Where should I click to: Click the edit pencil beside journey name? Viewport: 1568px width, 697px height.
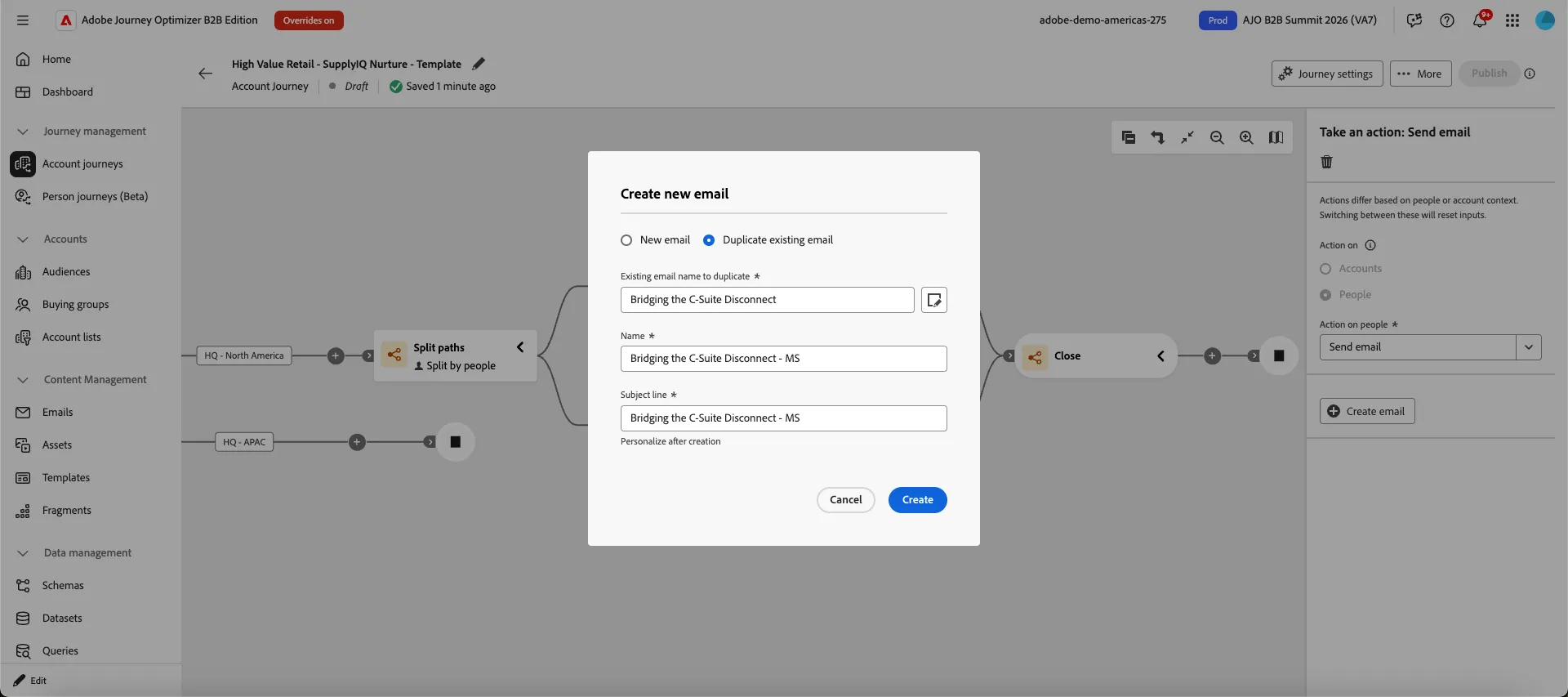[479, 64]
